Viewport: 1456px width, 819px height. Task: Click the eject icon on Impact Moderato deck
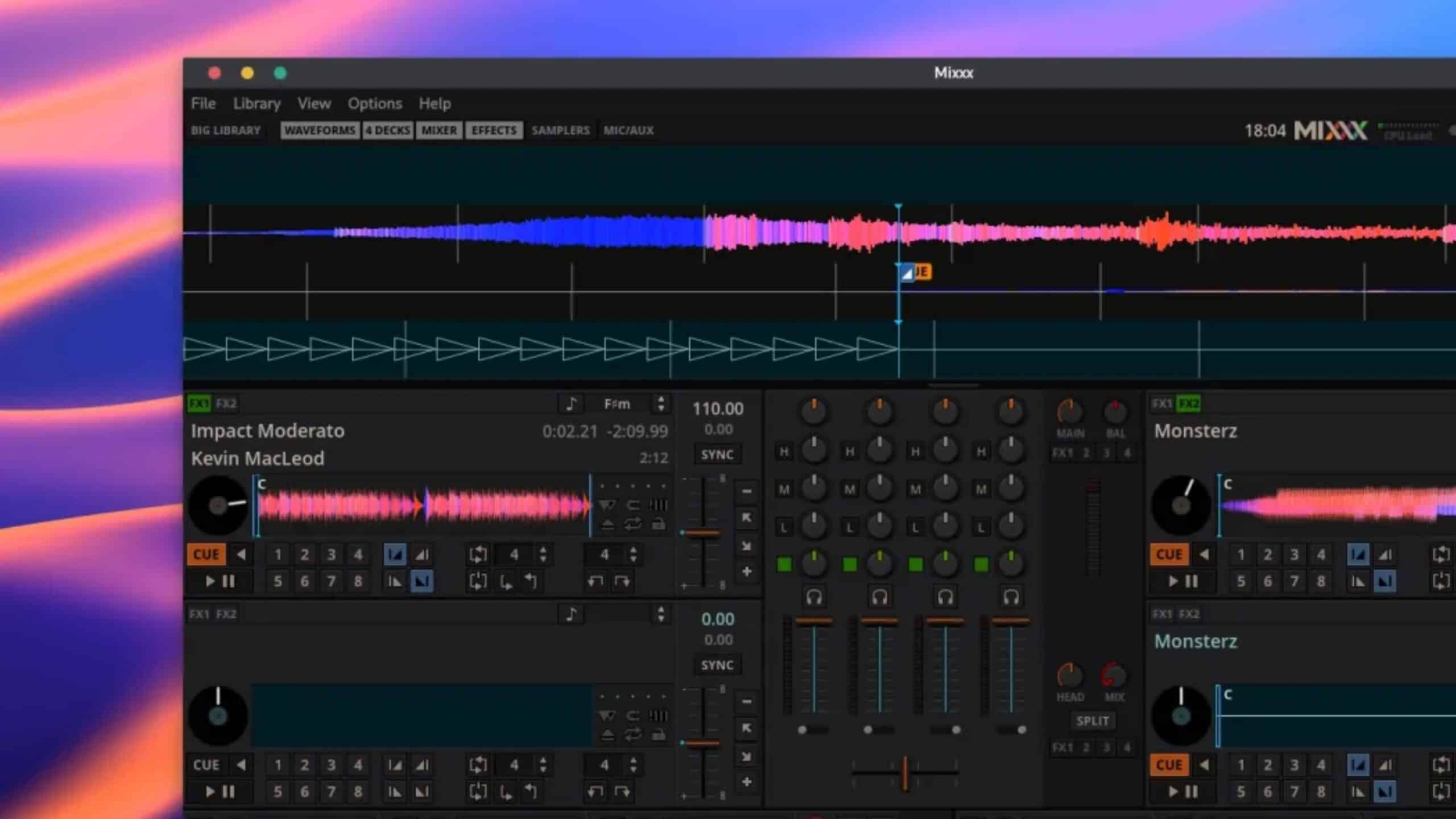(607, 524)
